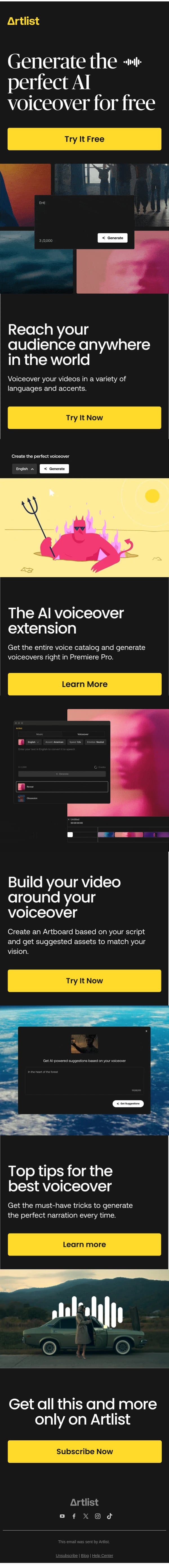Open the TikTok icon in the footer
169x1568 pixels.
109,1516
